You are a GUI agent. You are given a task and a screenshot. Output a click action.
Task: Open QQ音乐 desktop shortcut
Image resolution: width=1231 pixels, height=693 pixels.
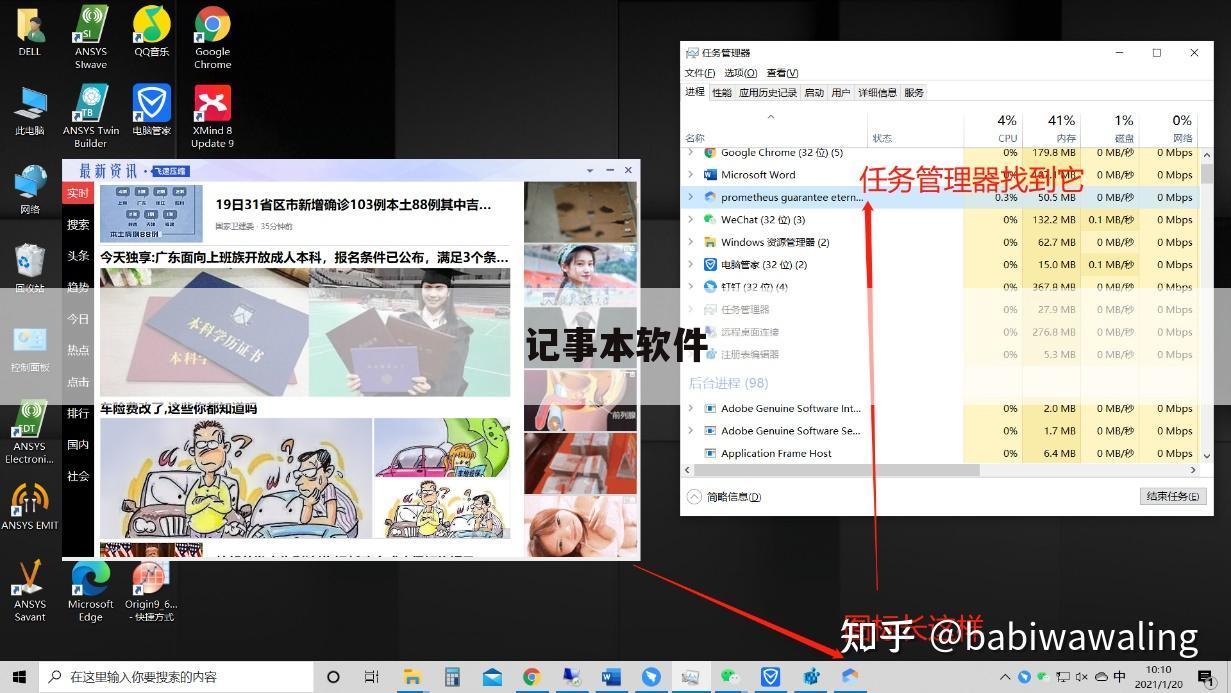pos(151,31)
